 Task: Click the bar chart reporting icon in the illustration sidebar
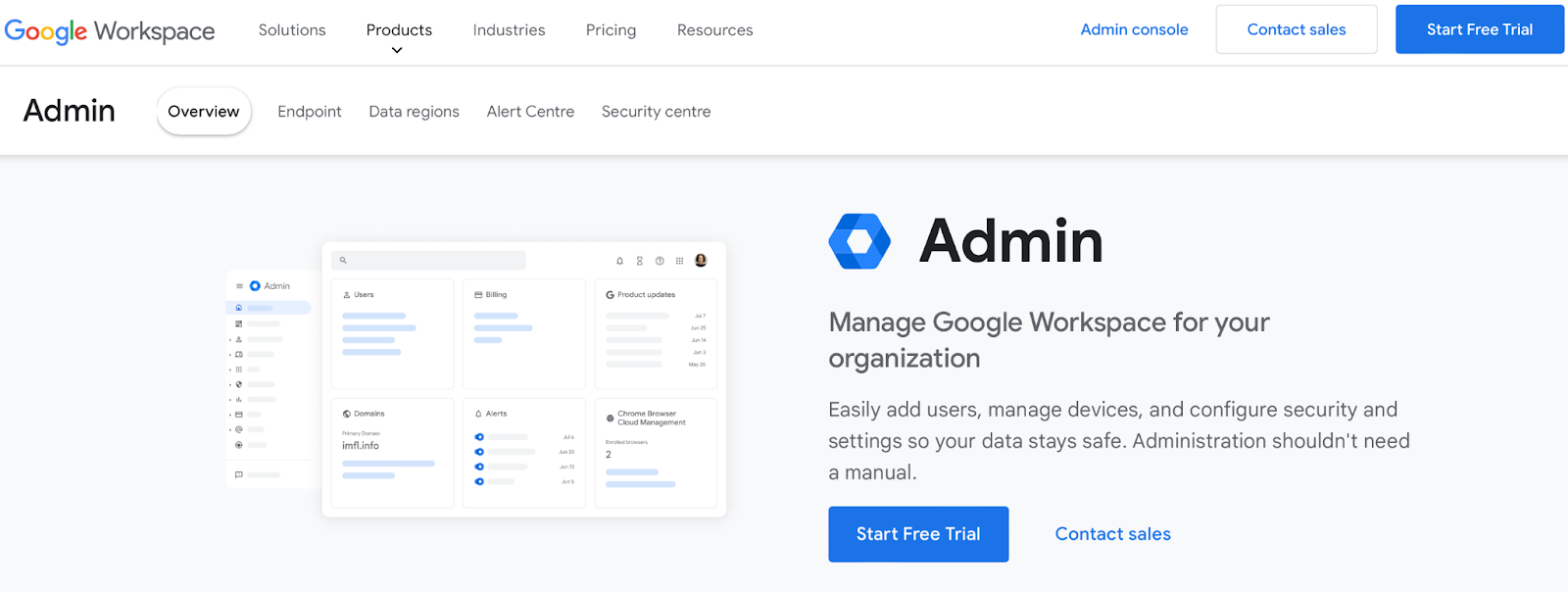pos(238,400)
